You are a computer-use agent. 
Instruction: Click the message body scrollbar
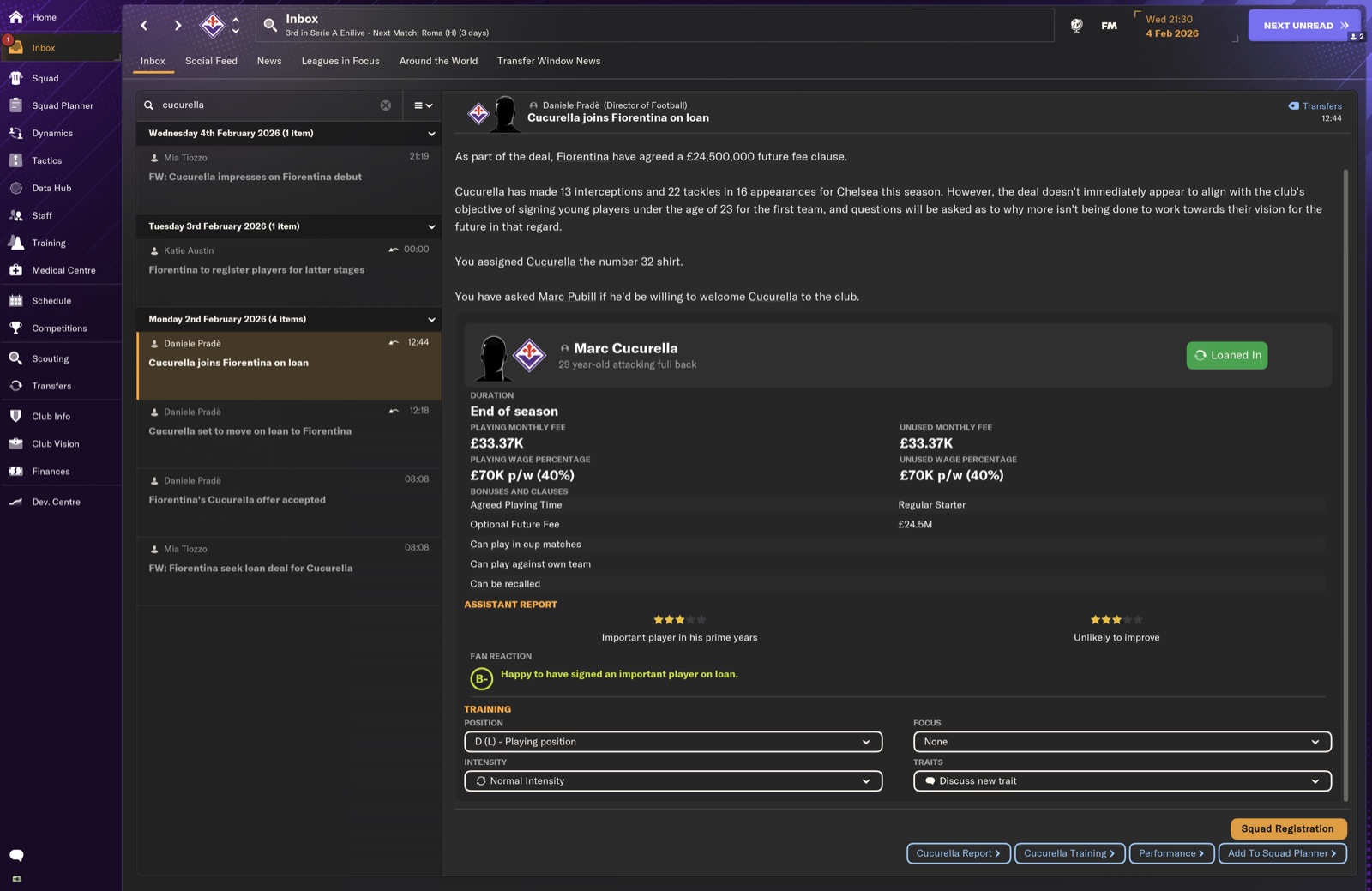point(1345,485)
